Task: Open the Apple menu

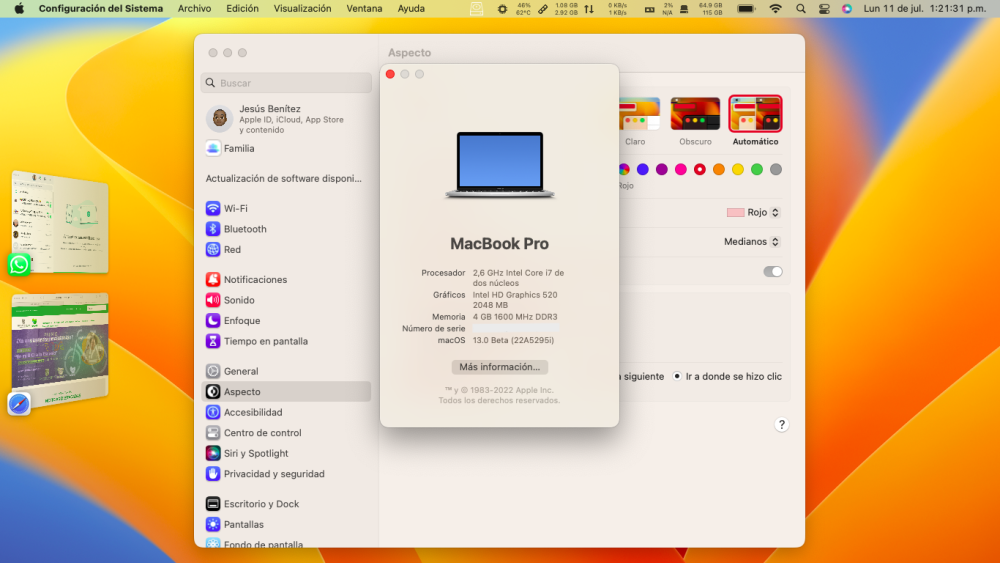Action: [19, 8]
